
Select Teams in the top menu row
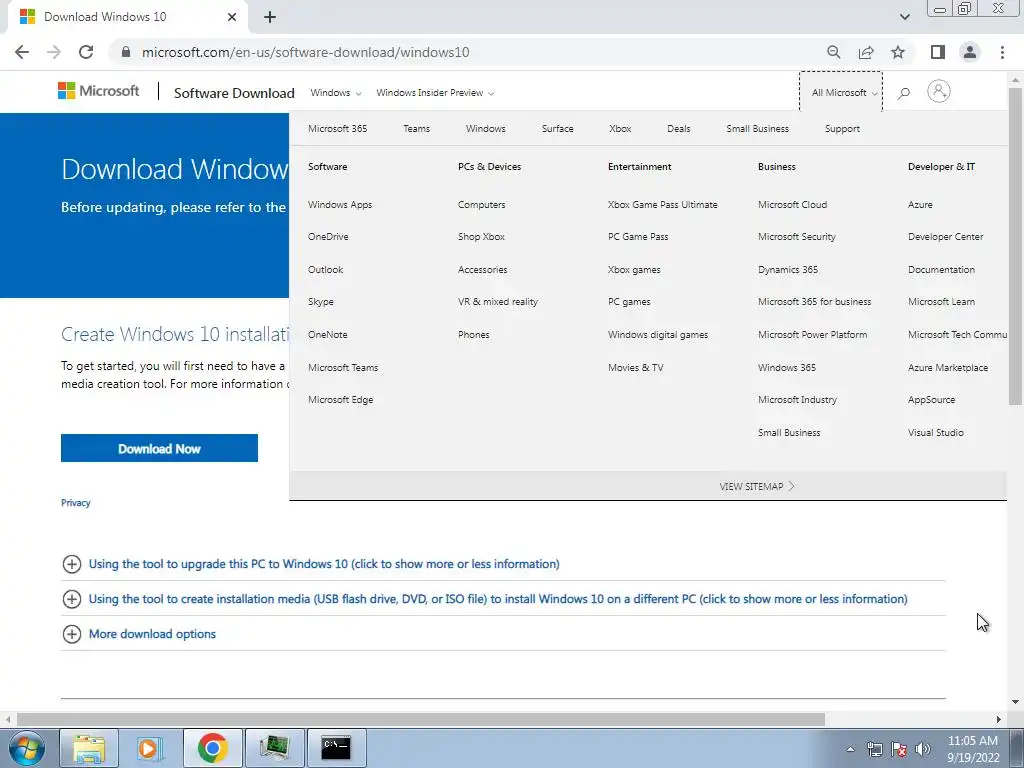pyautogui.click(x=417, y=129)
